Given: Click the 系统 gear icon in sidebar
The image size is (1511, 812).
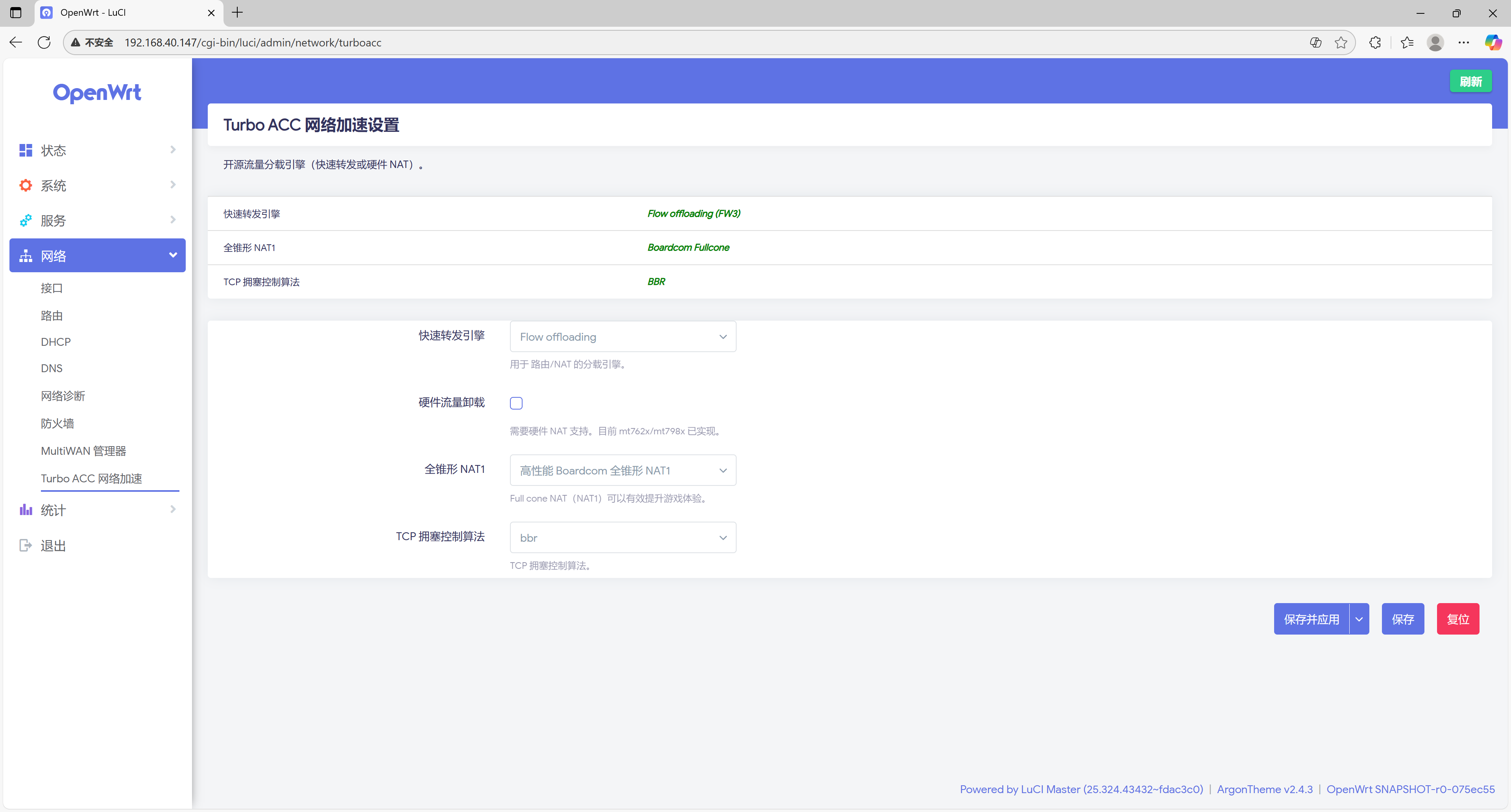Looking at the screenshot, I should tap(25, 186).
